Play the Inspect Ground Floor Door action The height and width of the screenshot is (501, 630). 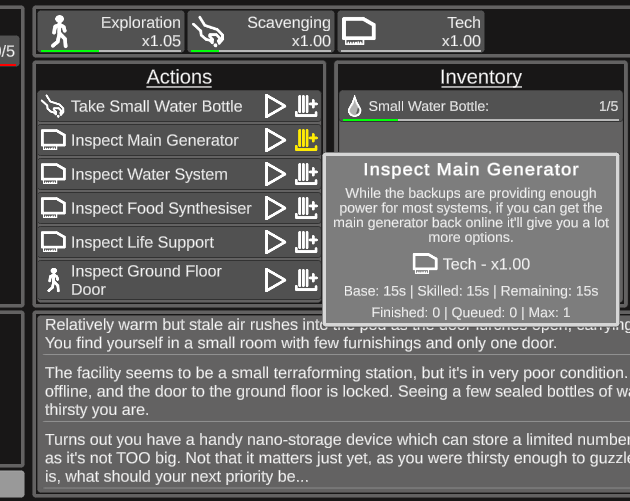click(275, 280)
